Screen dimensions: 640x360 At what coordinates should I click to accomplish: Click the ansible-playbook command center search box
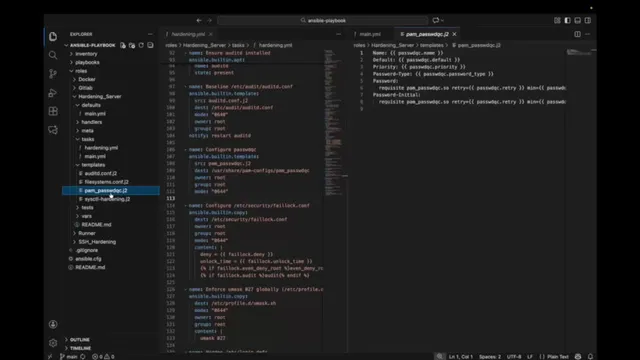click(x=323, y=20)
